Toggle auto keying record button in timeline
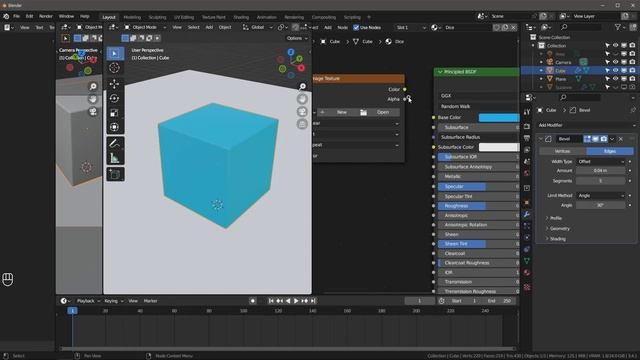The width and height of the screenshot is (640, 360). (253, 301)
